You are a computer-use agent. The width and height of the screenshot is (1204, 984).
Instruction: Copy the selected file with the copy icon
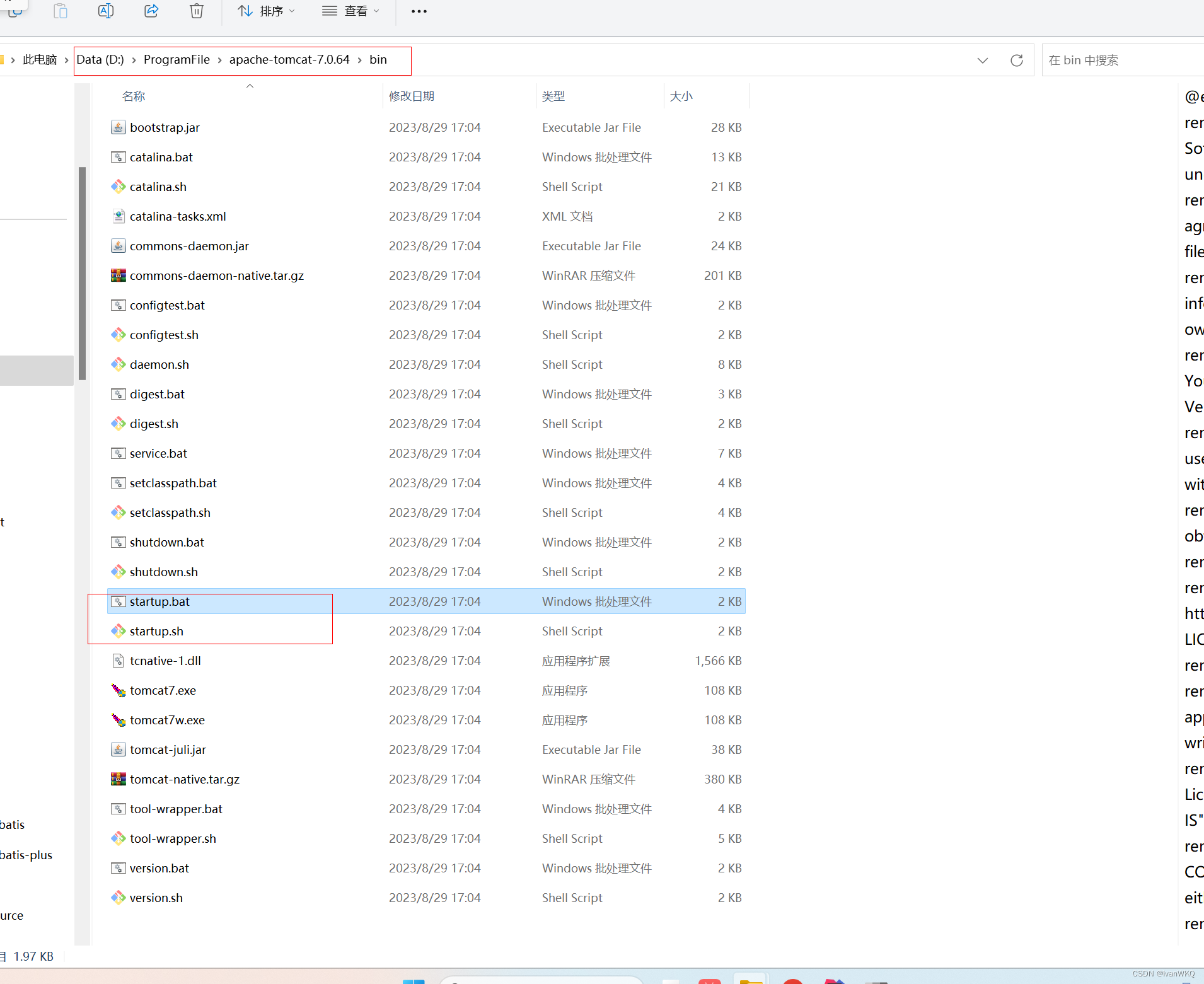click(15, 11)
